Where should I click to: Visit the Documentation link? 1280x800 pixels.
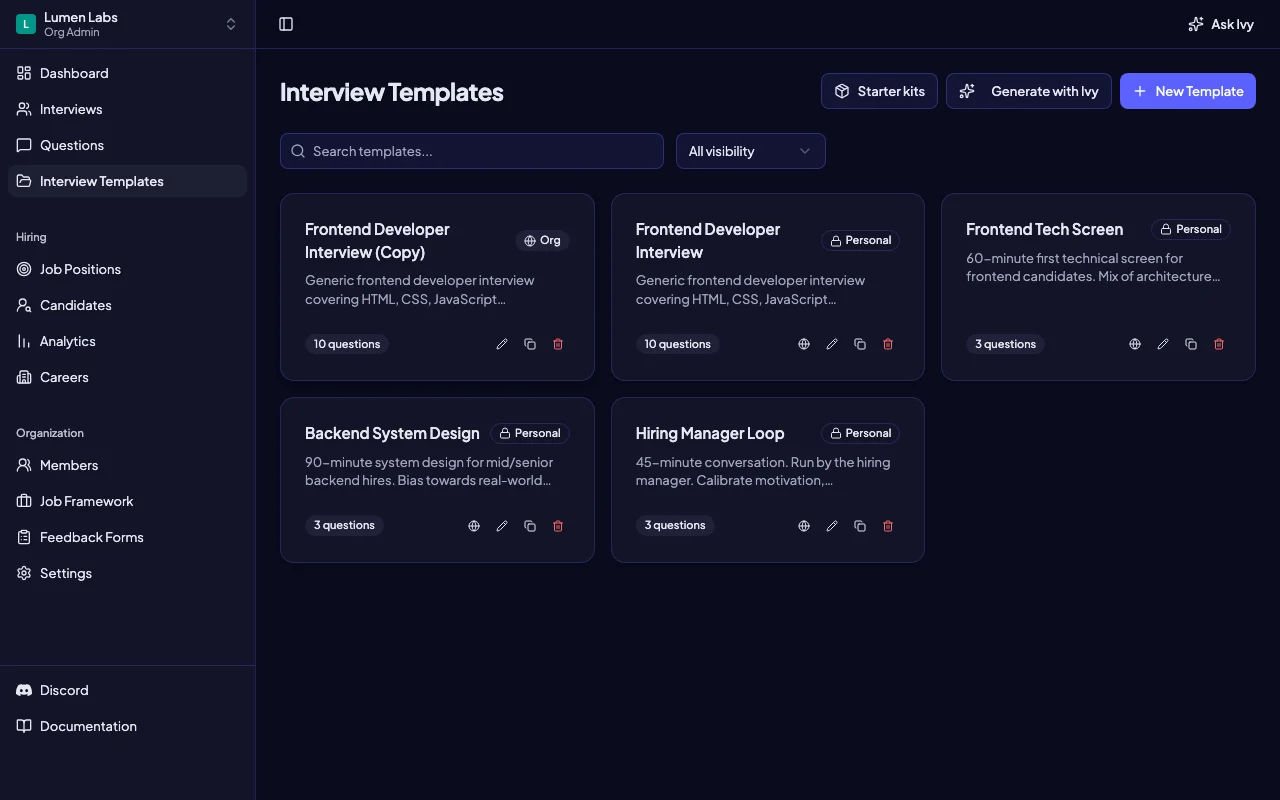(128, 726)
